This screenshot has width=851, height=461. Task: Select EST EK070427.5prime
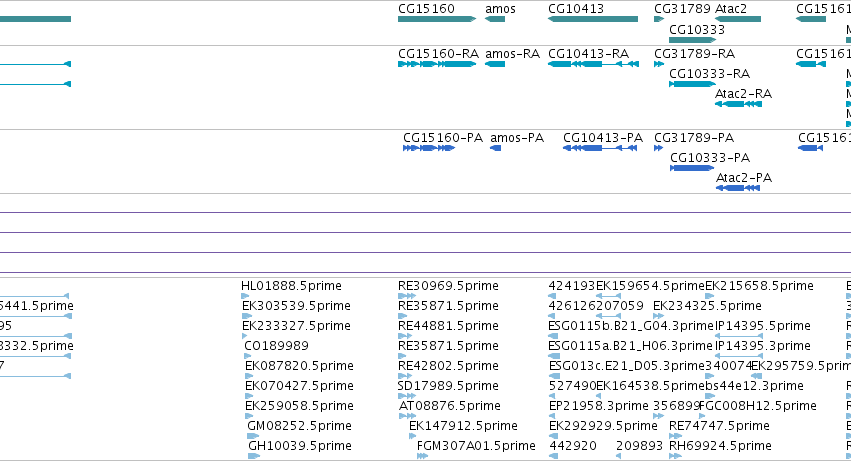pos(299,386)
